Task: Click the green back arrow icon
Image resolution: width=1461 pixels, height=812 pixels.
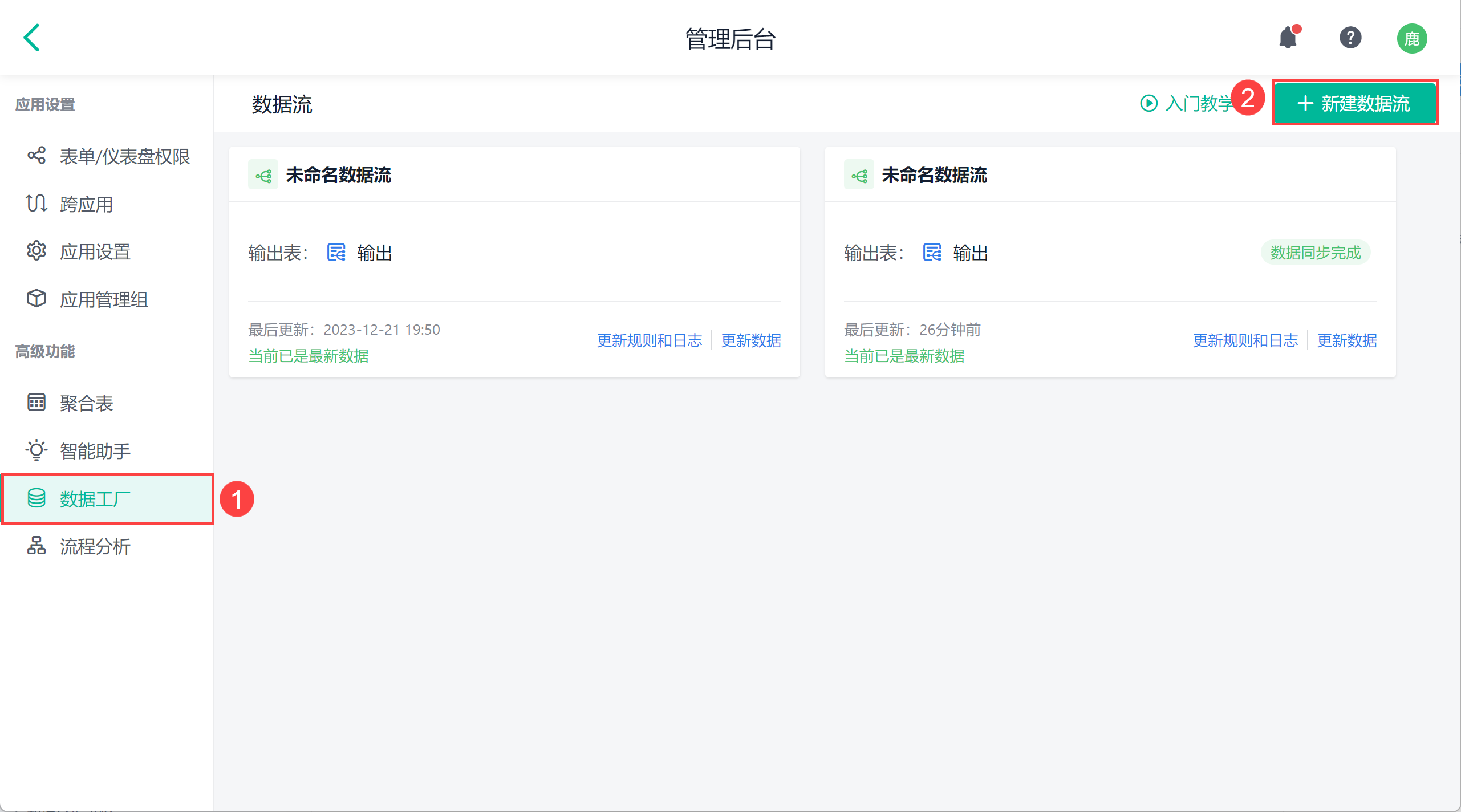Action: point(32,38)
